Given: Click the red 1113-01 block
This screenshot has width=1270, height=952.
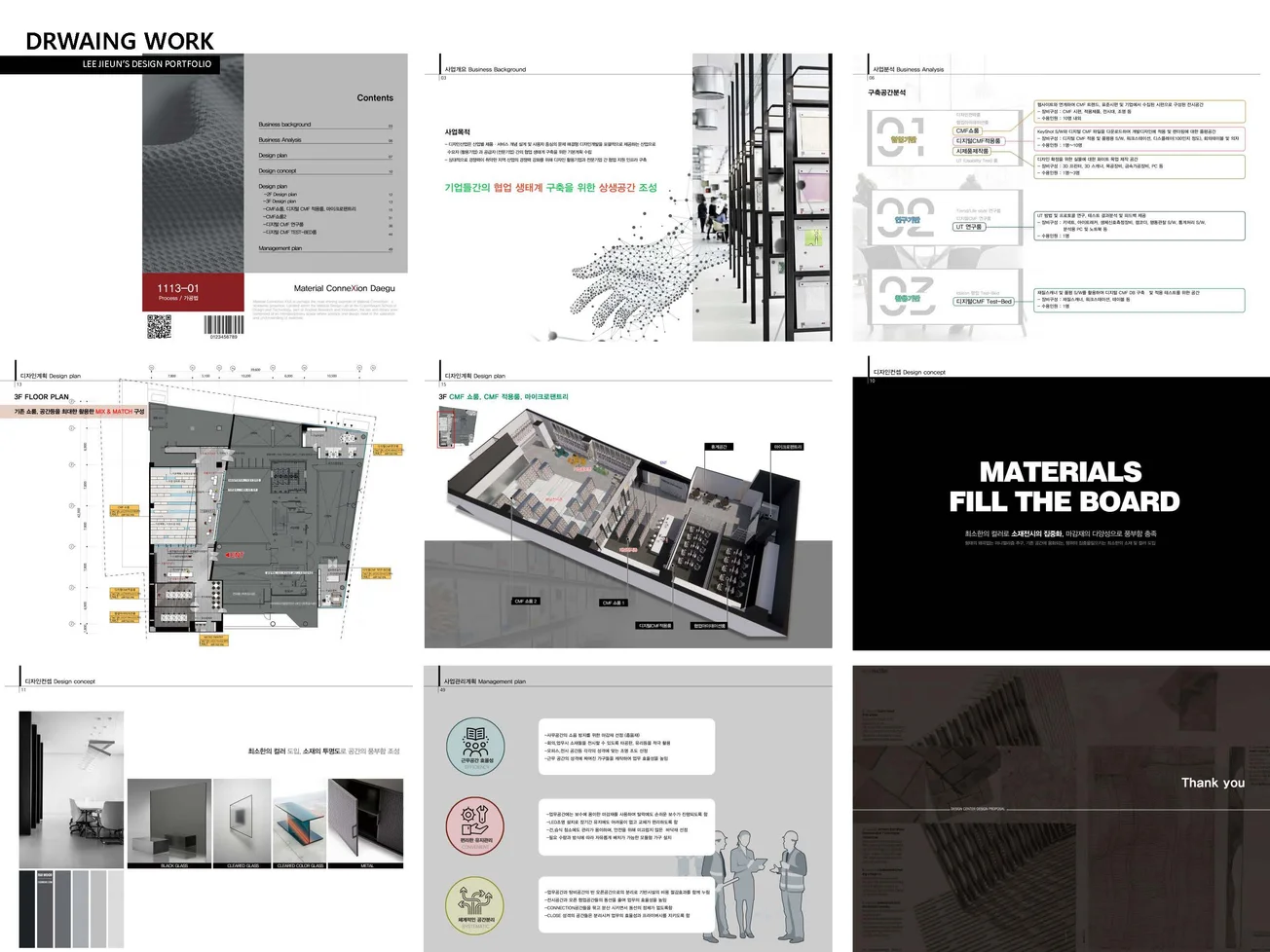Looking at the screenshot, I should coord(193,292).
